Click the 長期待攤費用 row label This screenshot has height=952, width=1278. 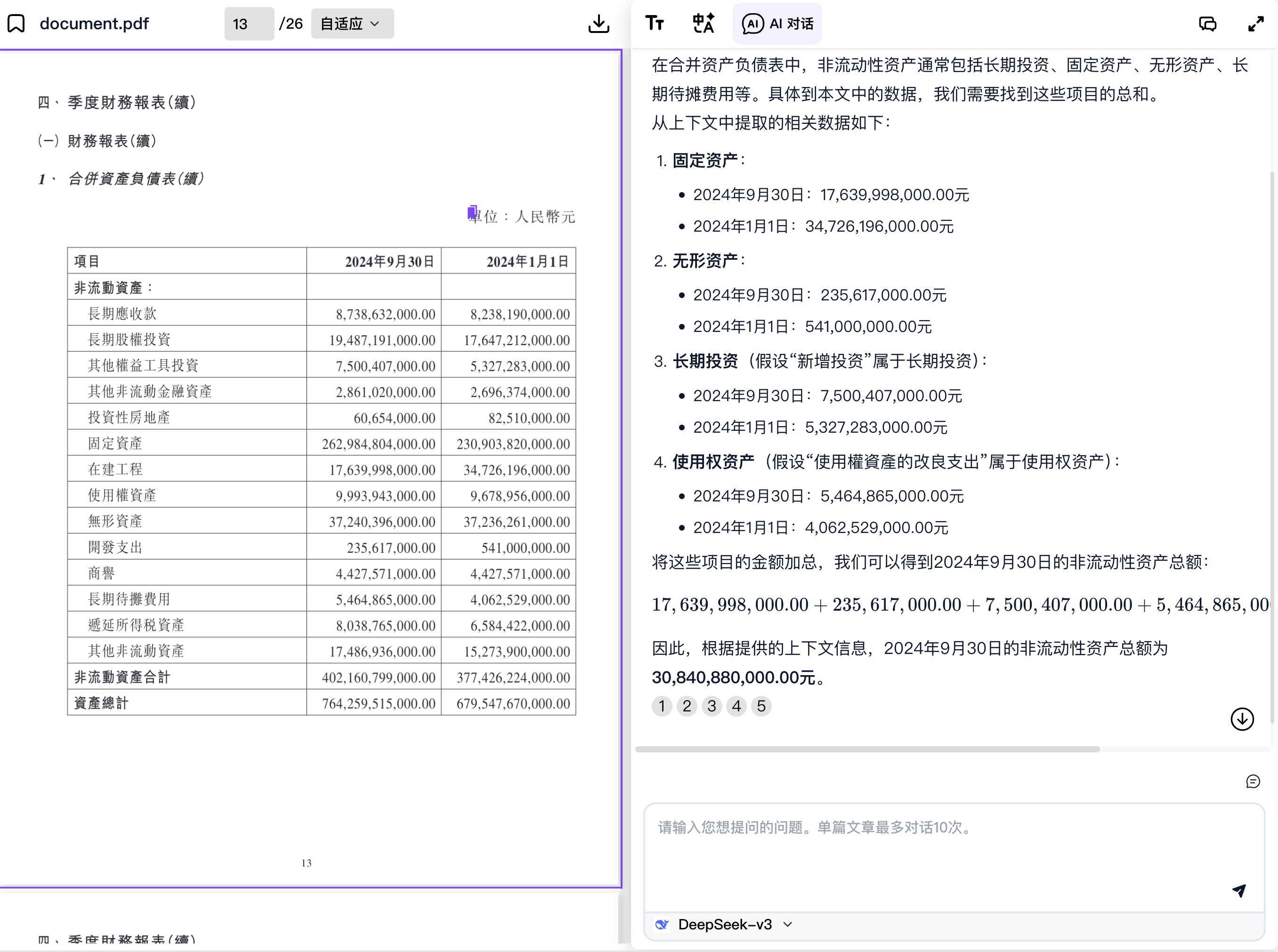pyautogui.click(x=129, y=599)
